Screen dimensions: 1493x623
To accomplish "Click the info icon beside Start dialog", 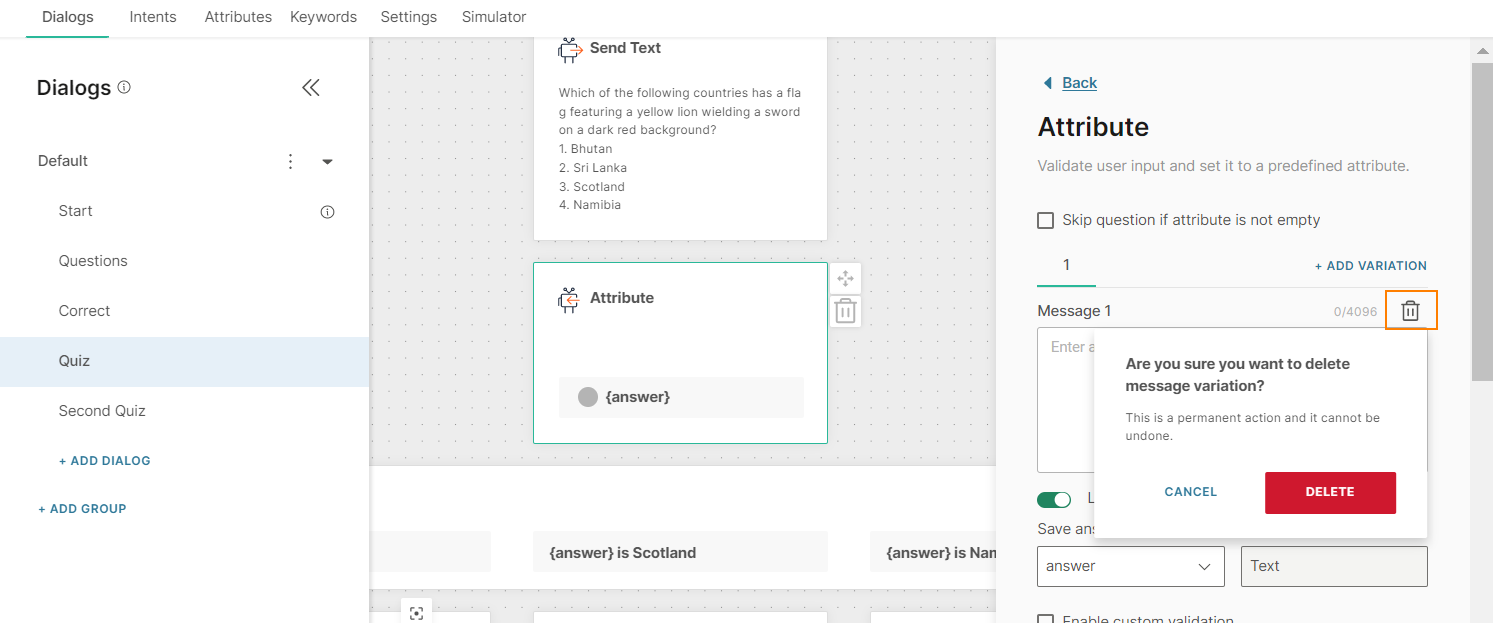I will point(327,212).
